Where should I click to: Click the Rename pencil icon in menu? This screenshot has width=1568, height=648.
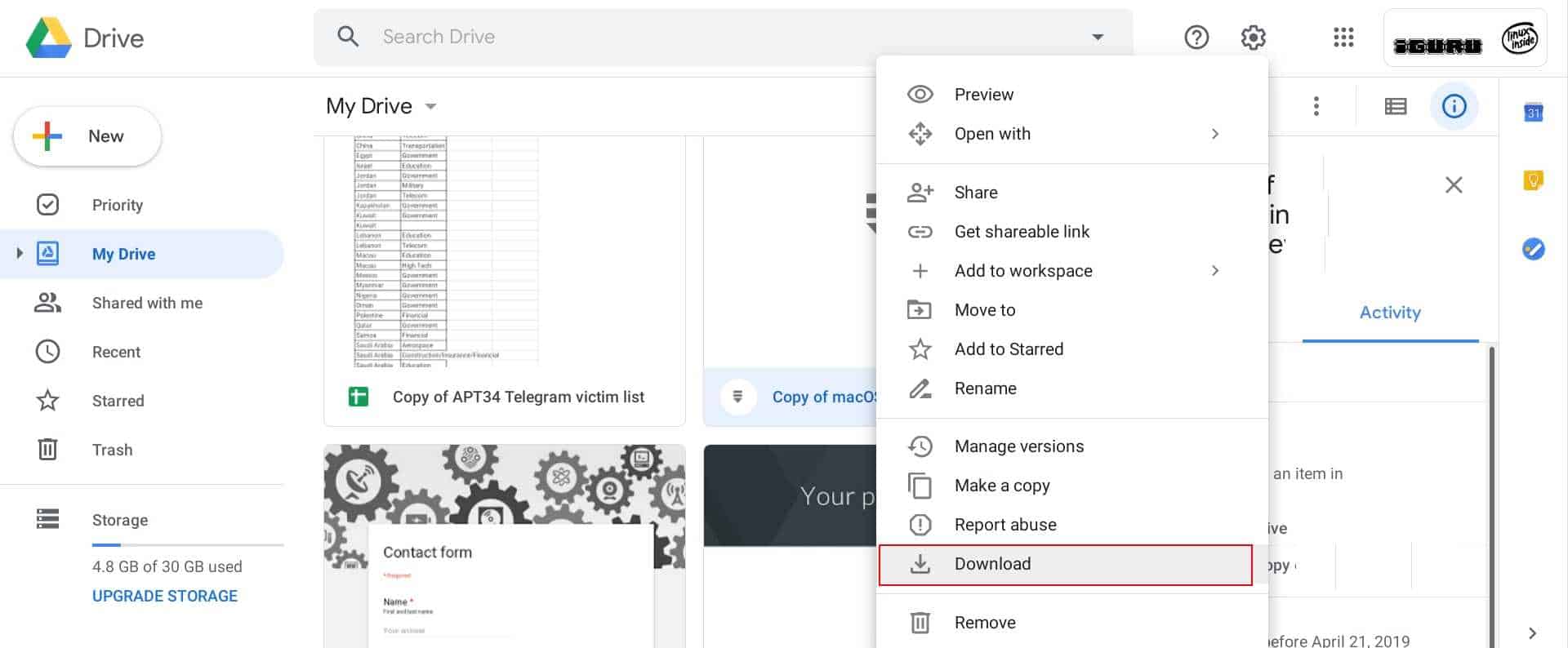tap(920, 388)
